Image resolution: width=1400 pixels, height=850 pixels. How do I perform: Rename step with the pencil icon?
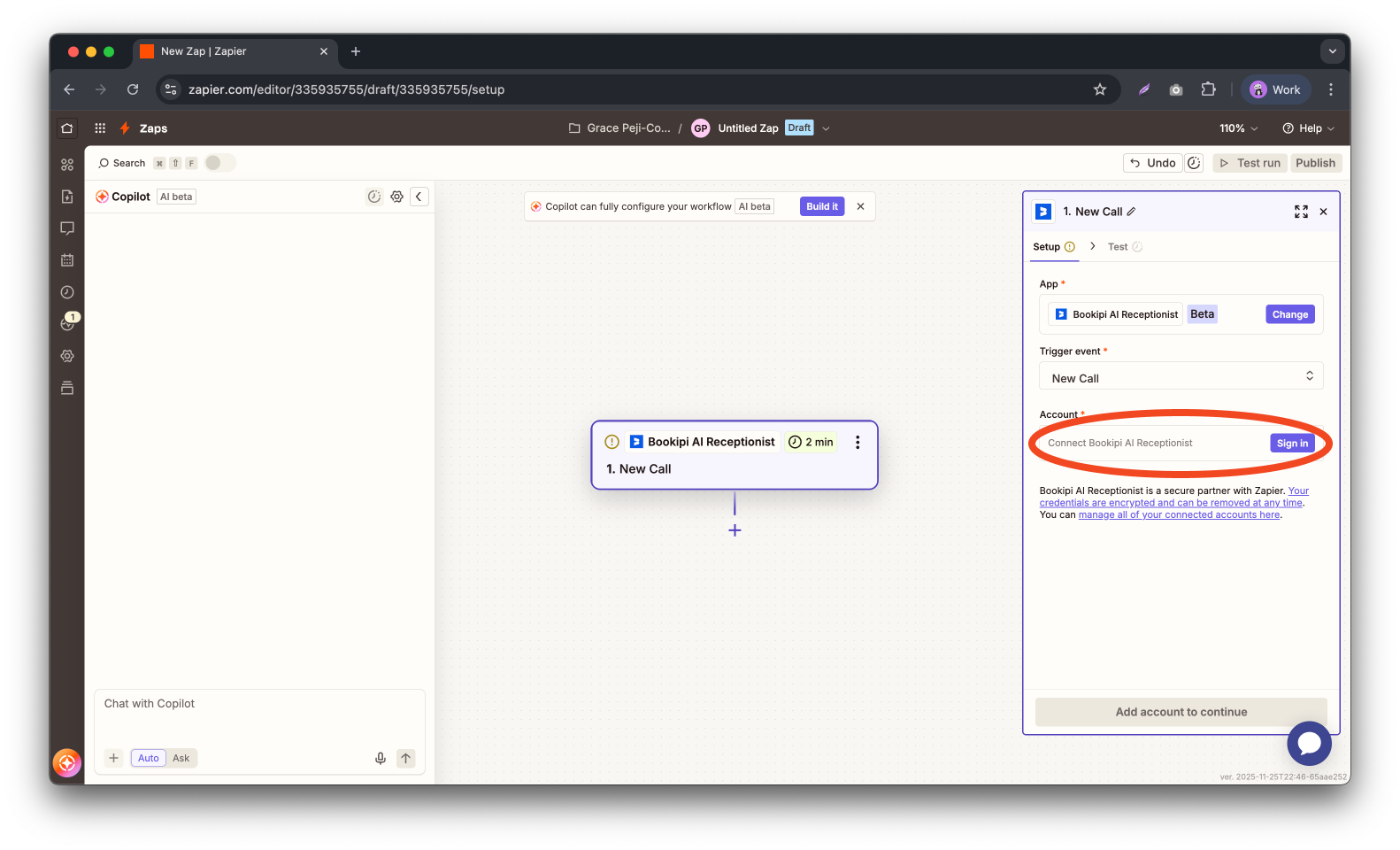pos(1131,212)
